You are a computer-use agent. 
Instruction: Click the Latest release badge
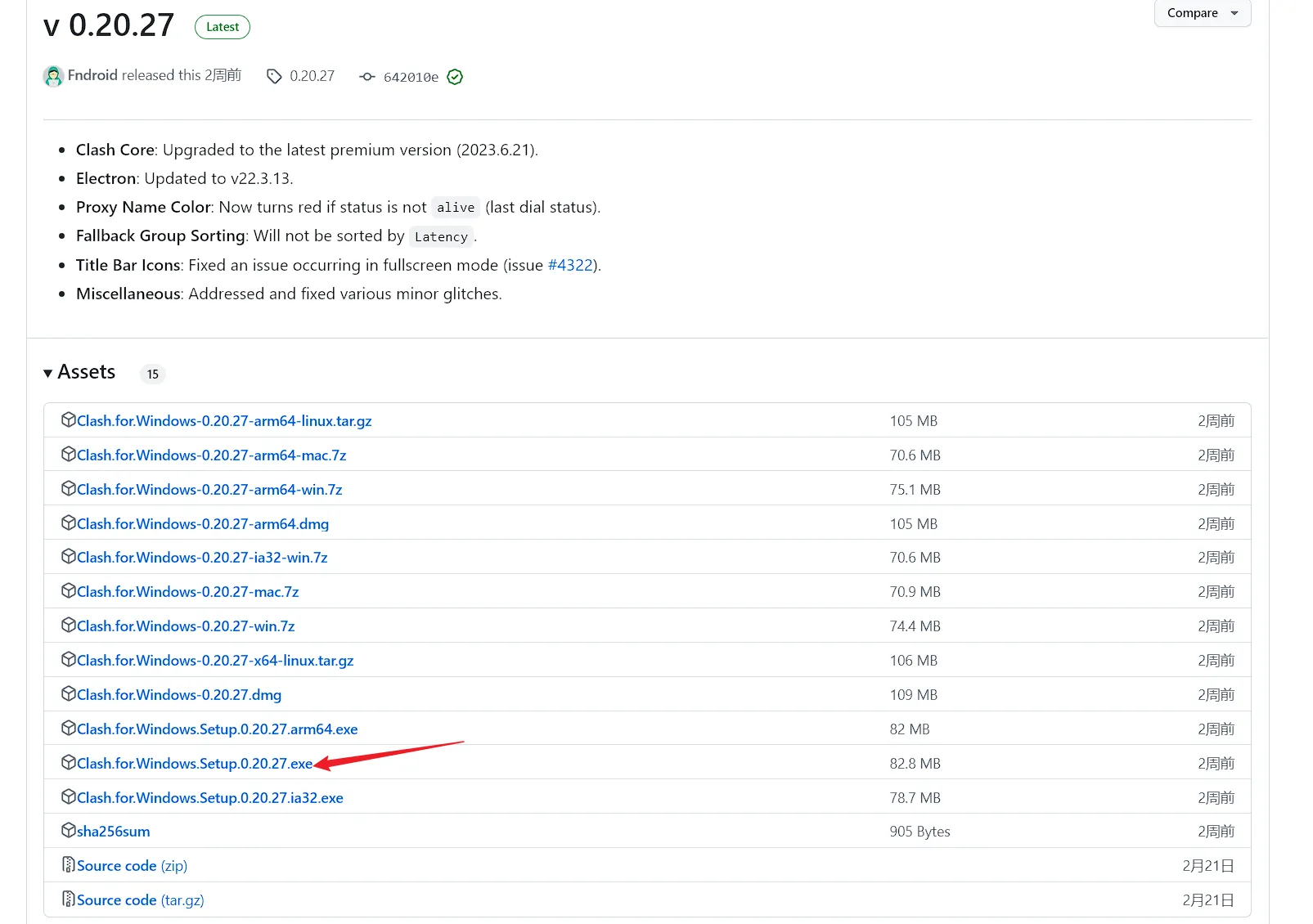(223, 27)
